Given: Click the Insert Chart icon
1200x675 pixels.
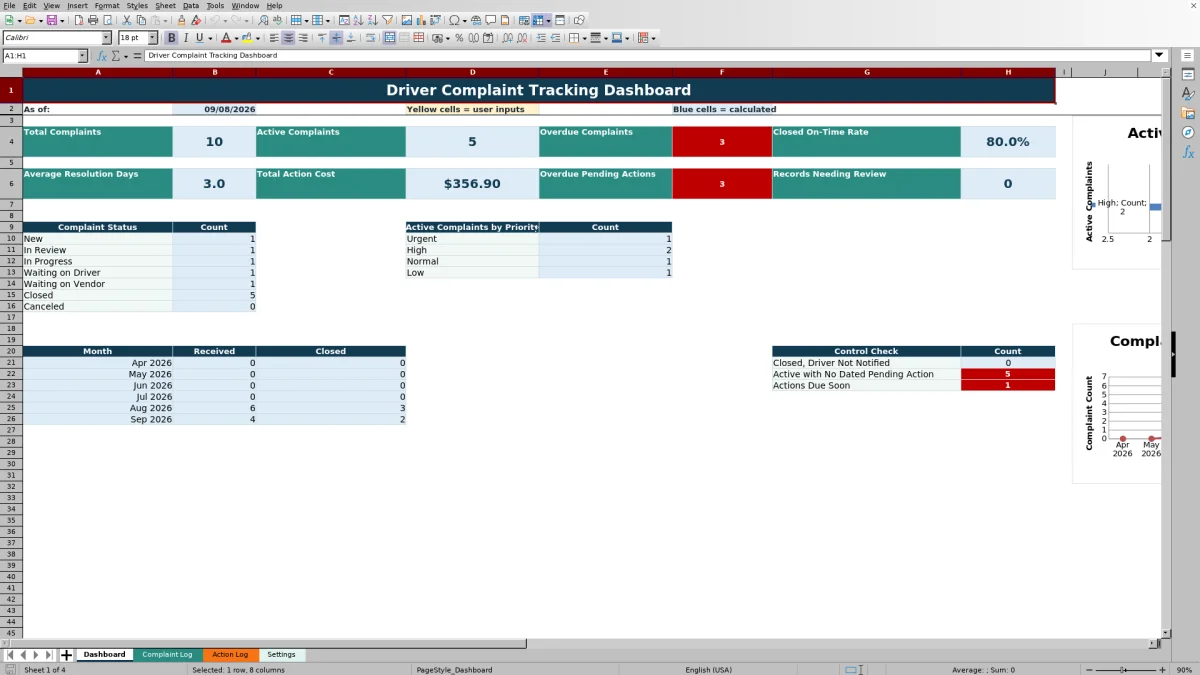Looking at the screenshot, I should 420,20.
